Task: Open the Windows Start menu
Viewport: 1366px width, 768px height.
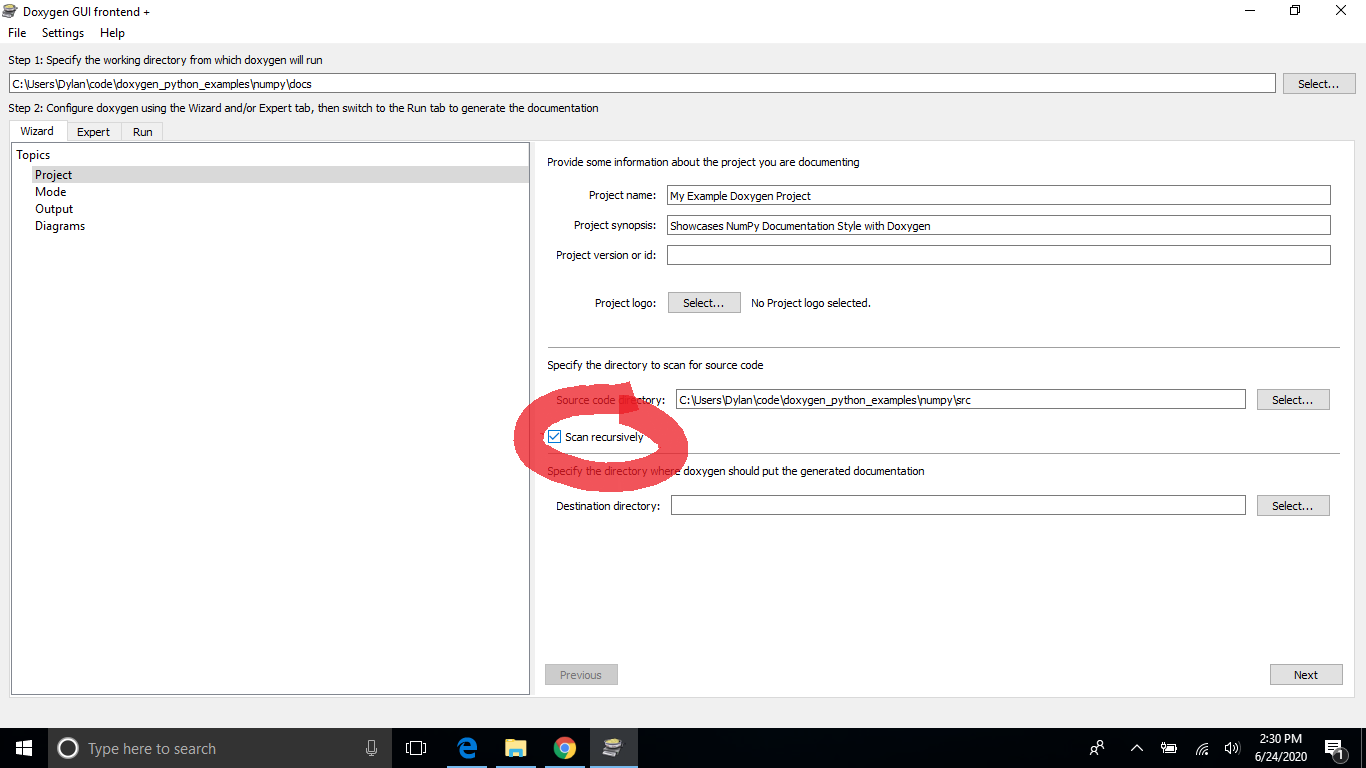Action: tap(24, 748)
